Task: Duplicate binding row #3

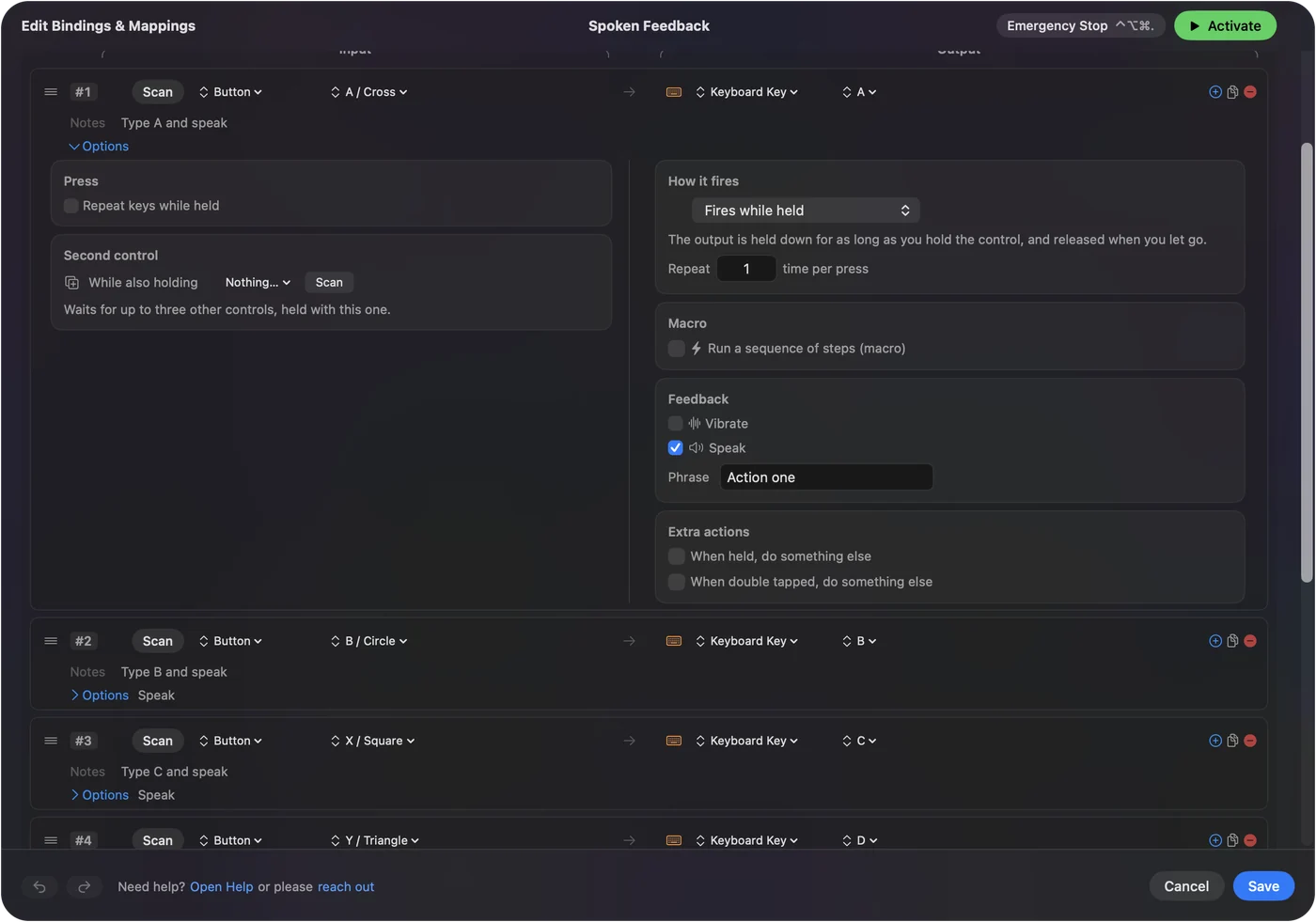Action: [x=1232, y=741]
